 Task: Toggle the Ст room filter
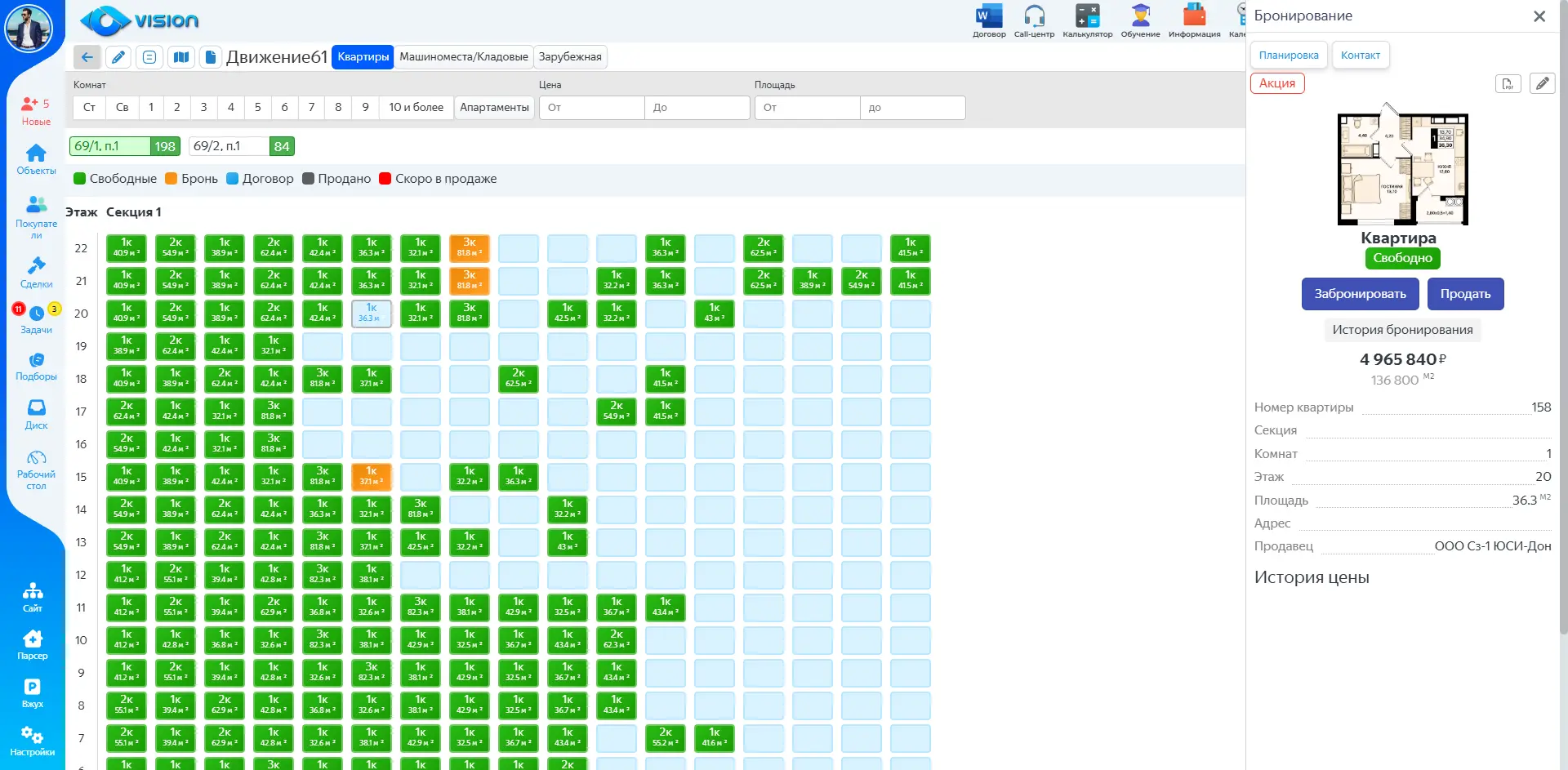pos(89,108)
